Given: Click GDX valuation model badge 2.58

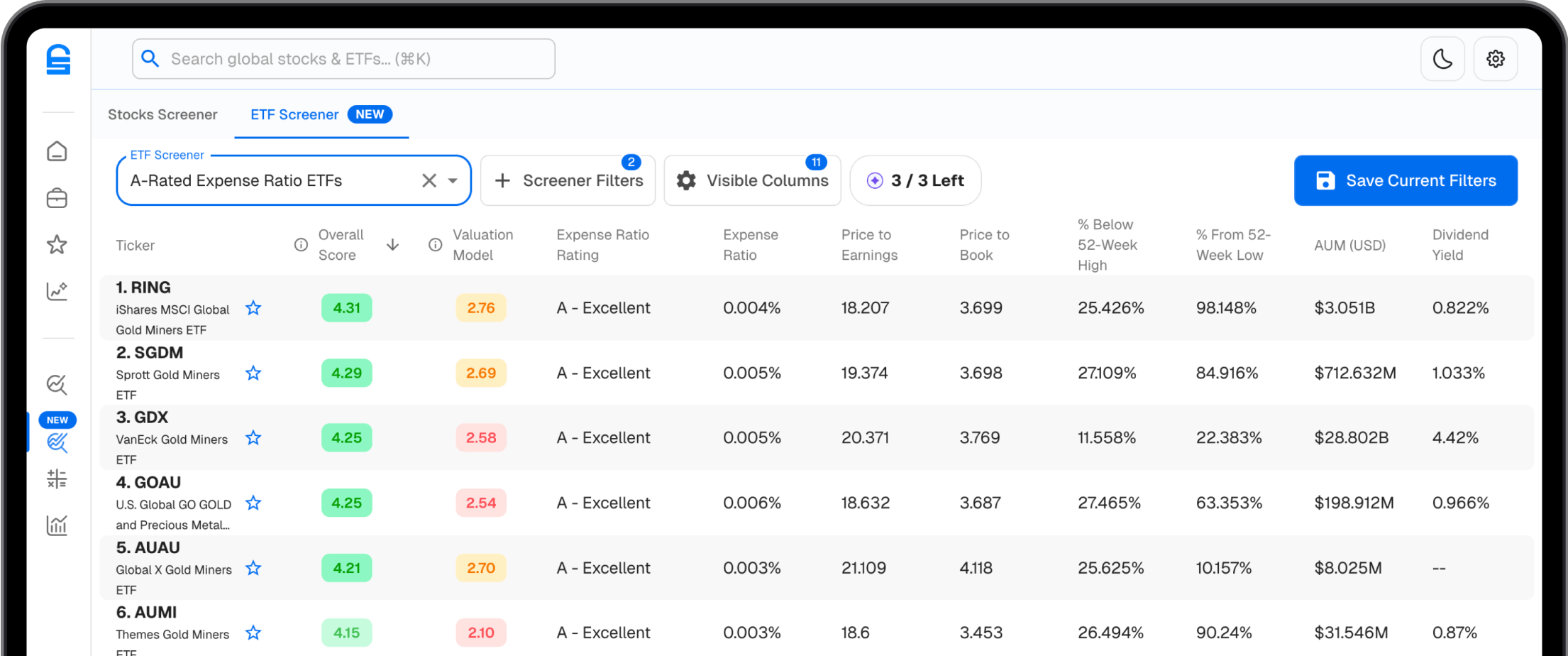Looking at the screenshot, I should [481, 438].
